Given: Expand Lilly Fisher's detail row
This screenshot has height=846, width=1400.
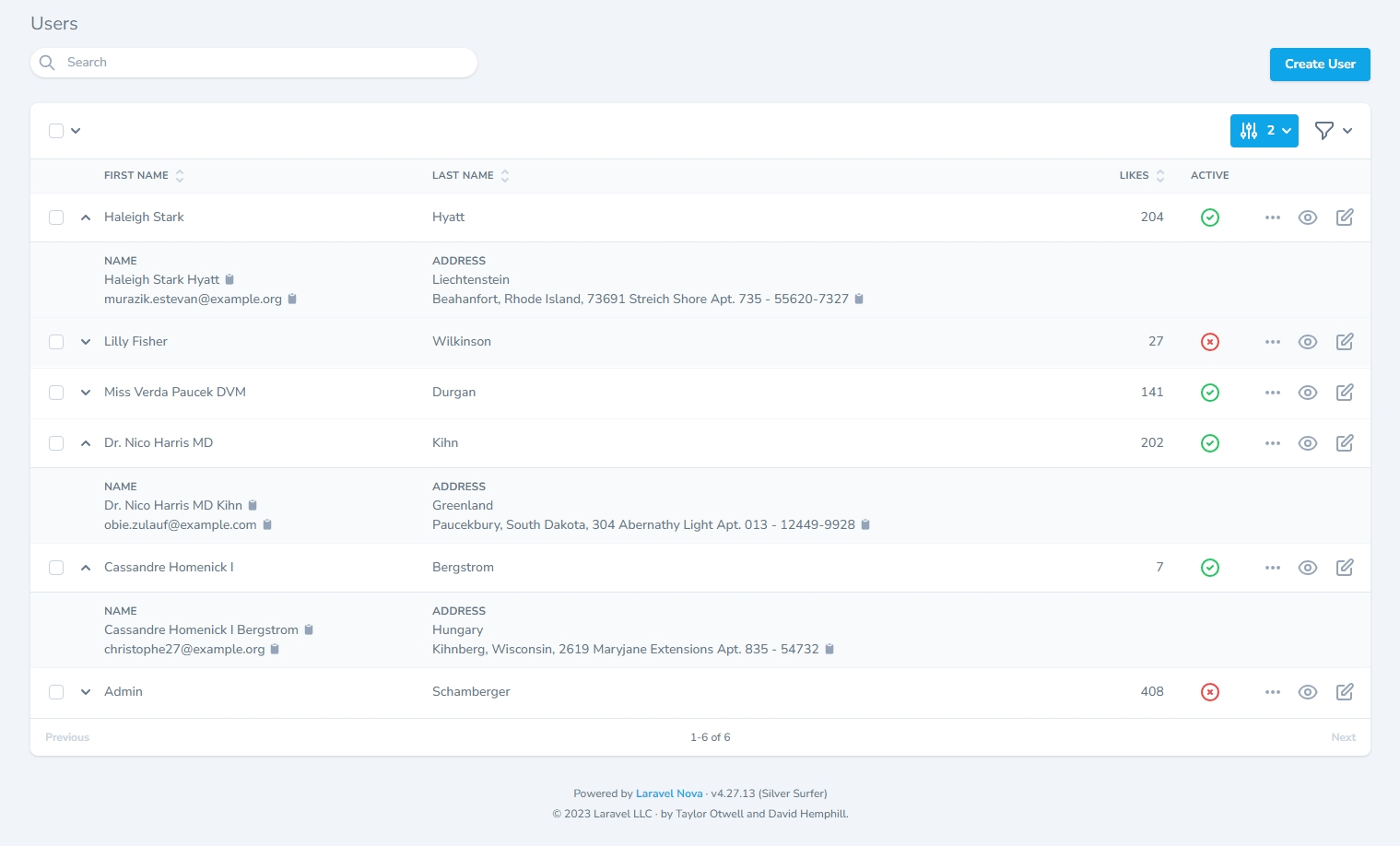Looking at the screenshot, I should 86,342.
